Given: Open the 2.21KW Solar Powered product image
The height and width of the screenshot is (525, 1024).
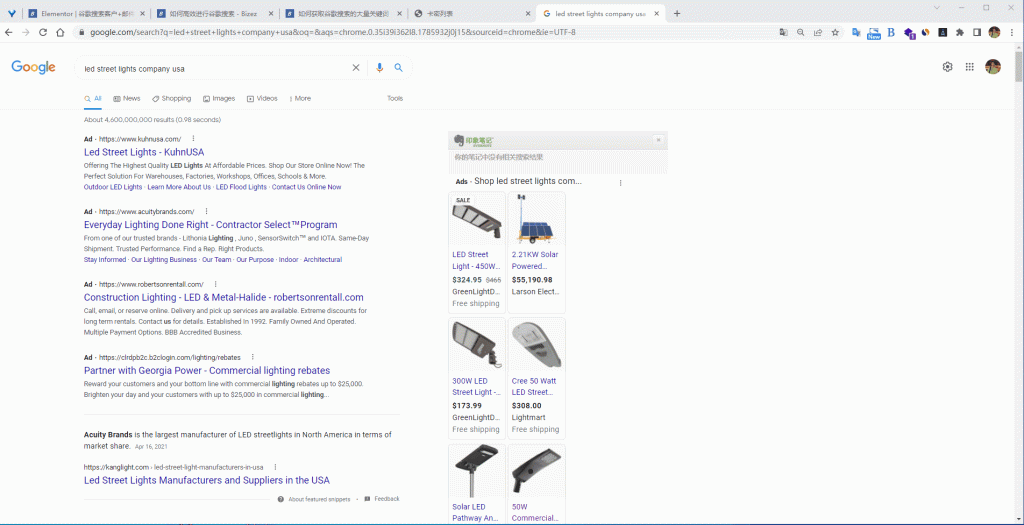Looking at the screenshot, I should pyautogui.click(x=536, y=219).
